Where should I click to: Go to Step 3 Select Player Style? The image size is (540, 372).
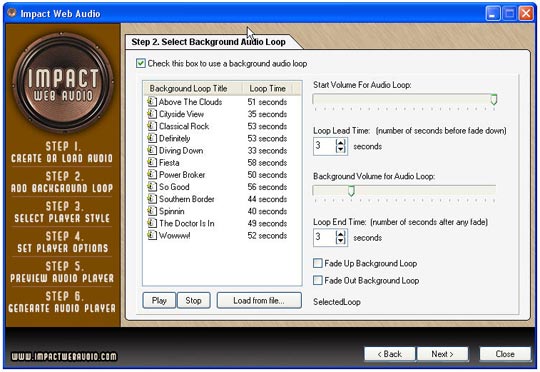(x=62, y=212)
